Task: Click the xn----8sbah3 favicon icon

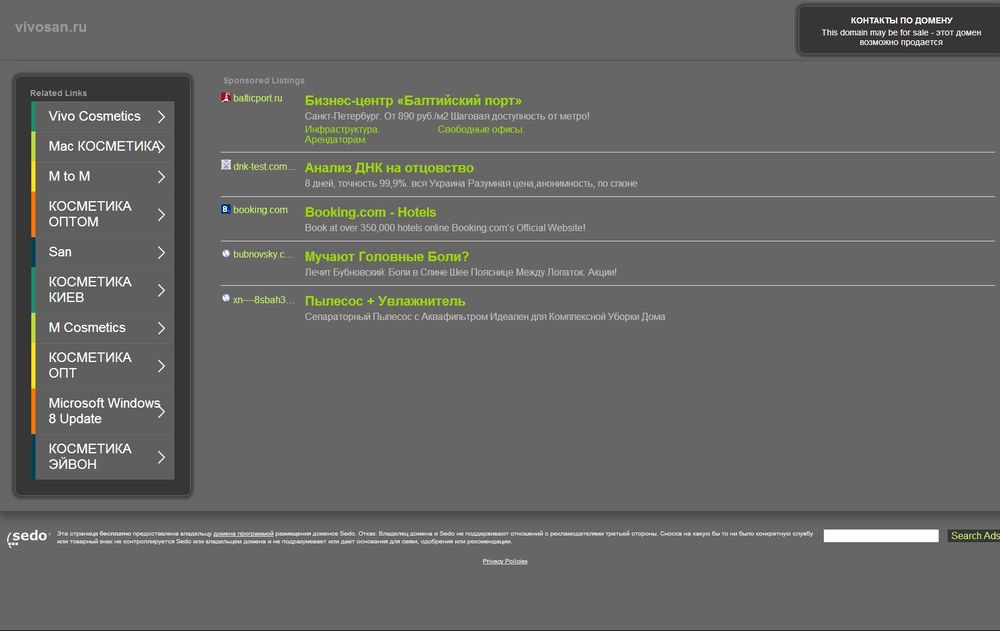Action: (226, 298)
